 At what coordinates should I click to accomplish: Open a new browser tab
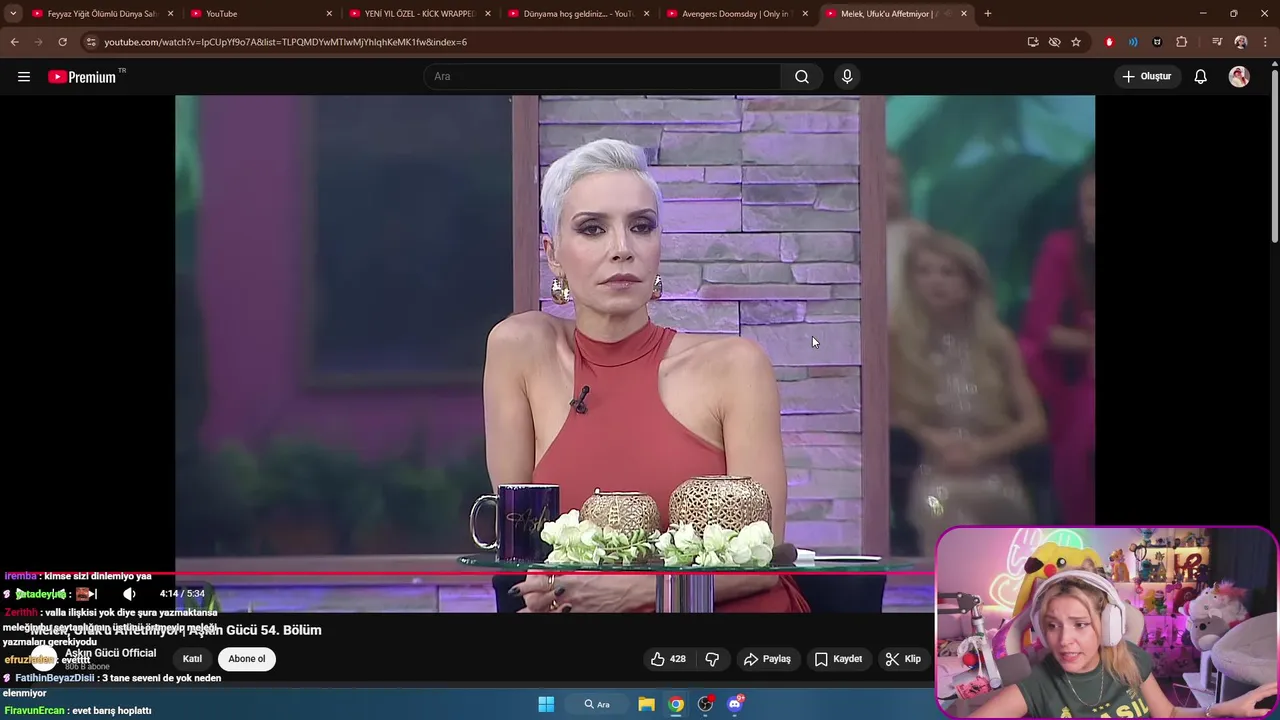tap(988, 14)
